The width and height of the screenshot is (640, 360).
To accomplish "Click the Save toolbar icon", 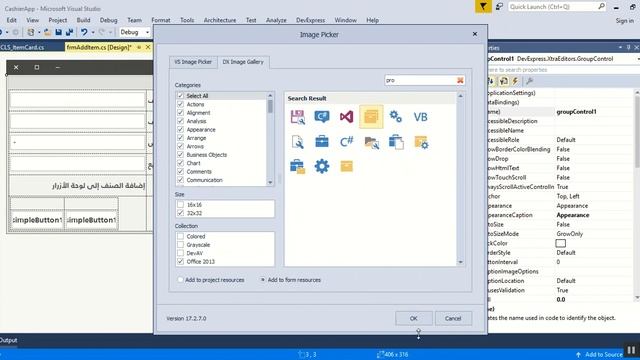I will (58, 32).
